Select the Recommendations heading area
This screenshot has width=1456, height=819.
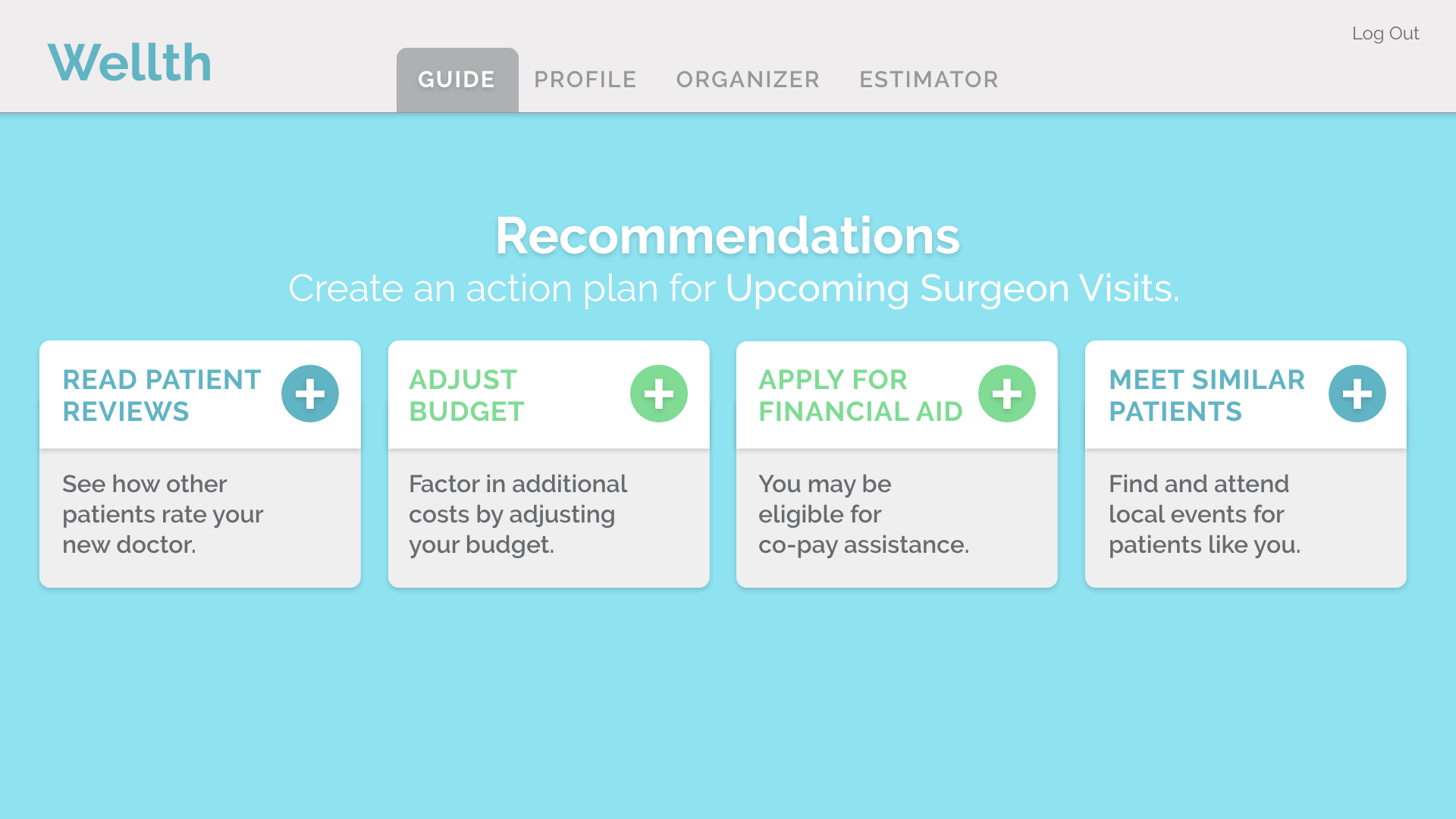(x=727, y=236)
